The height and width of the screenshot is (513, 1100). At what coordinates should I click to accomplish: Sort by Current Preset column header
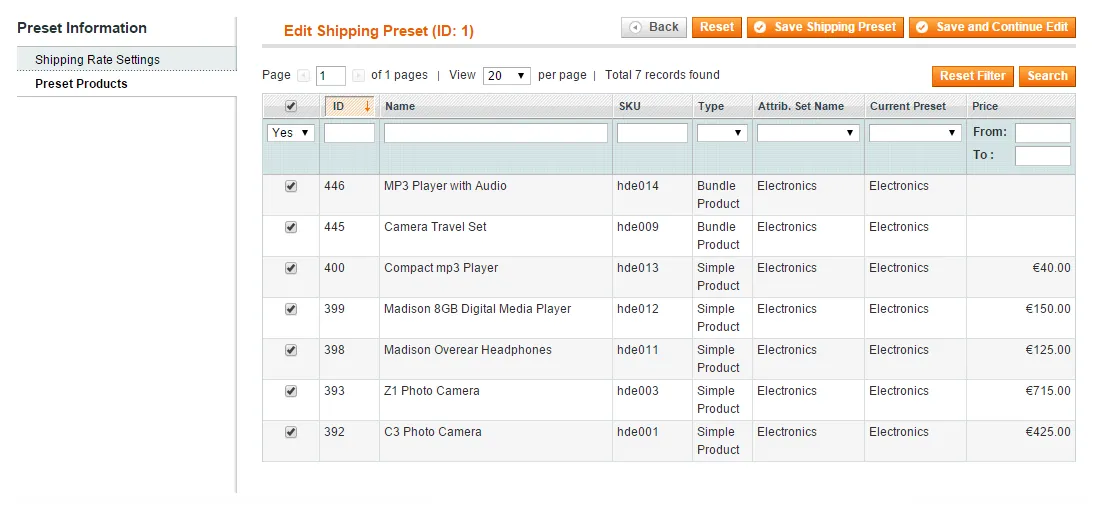pyautogui.click(x=908, y=107)
